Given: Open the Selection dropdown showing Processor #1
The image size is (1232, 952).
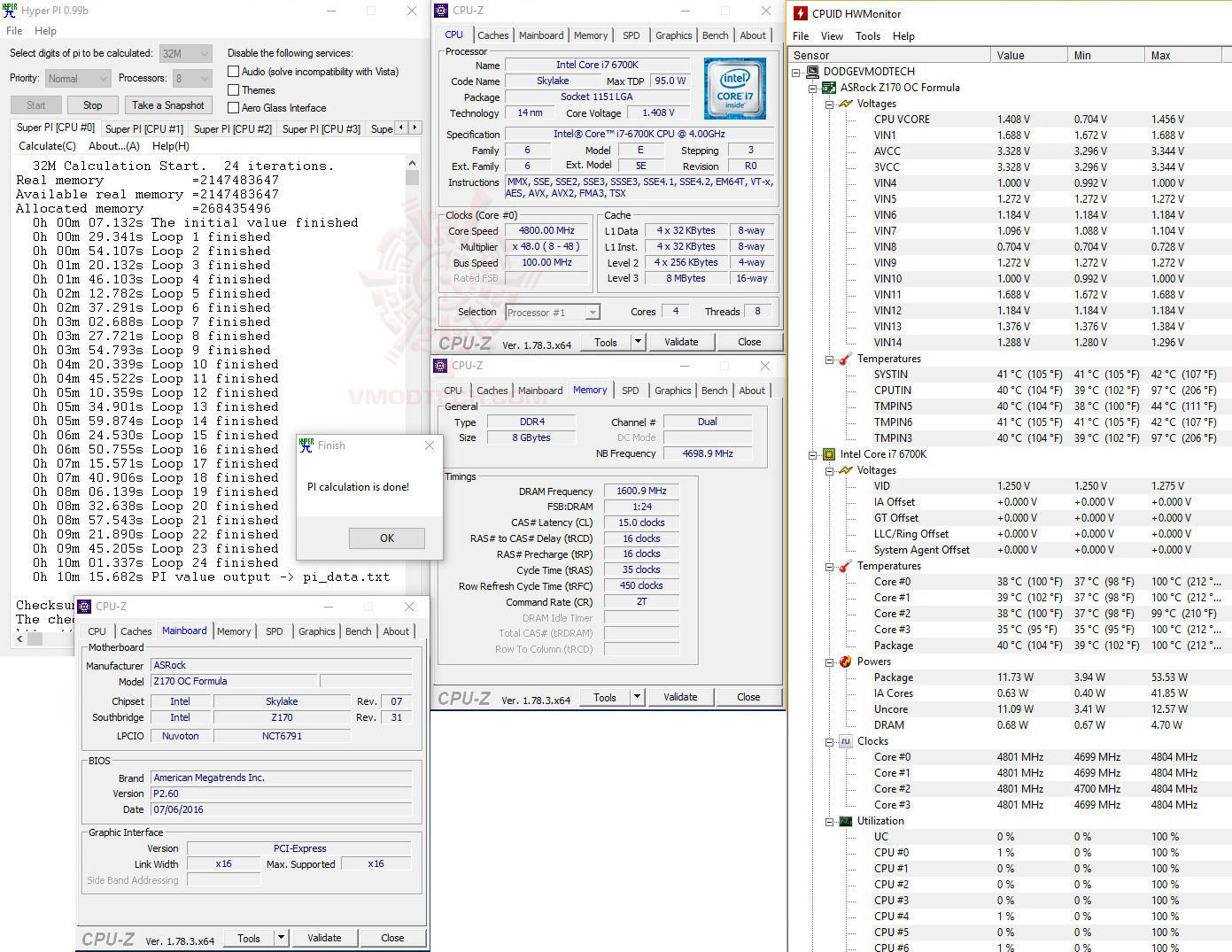Looking at the screenshot, I should (x=553, y=312).
